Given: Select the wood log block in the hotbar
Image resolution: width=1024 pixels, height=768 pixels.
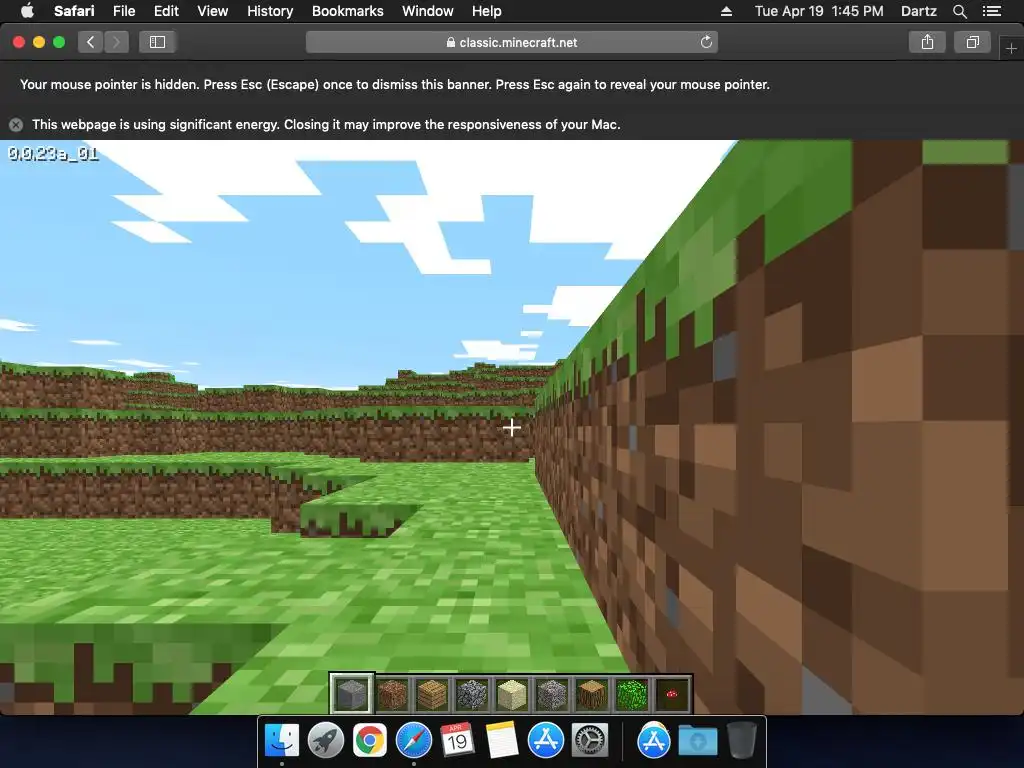Looking at the screenshot, I should [592, 694].
